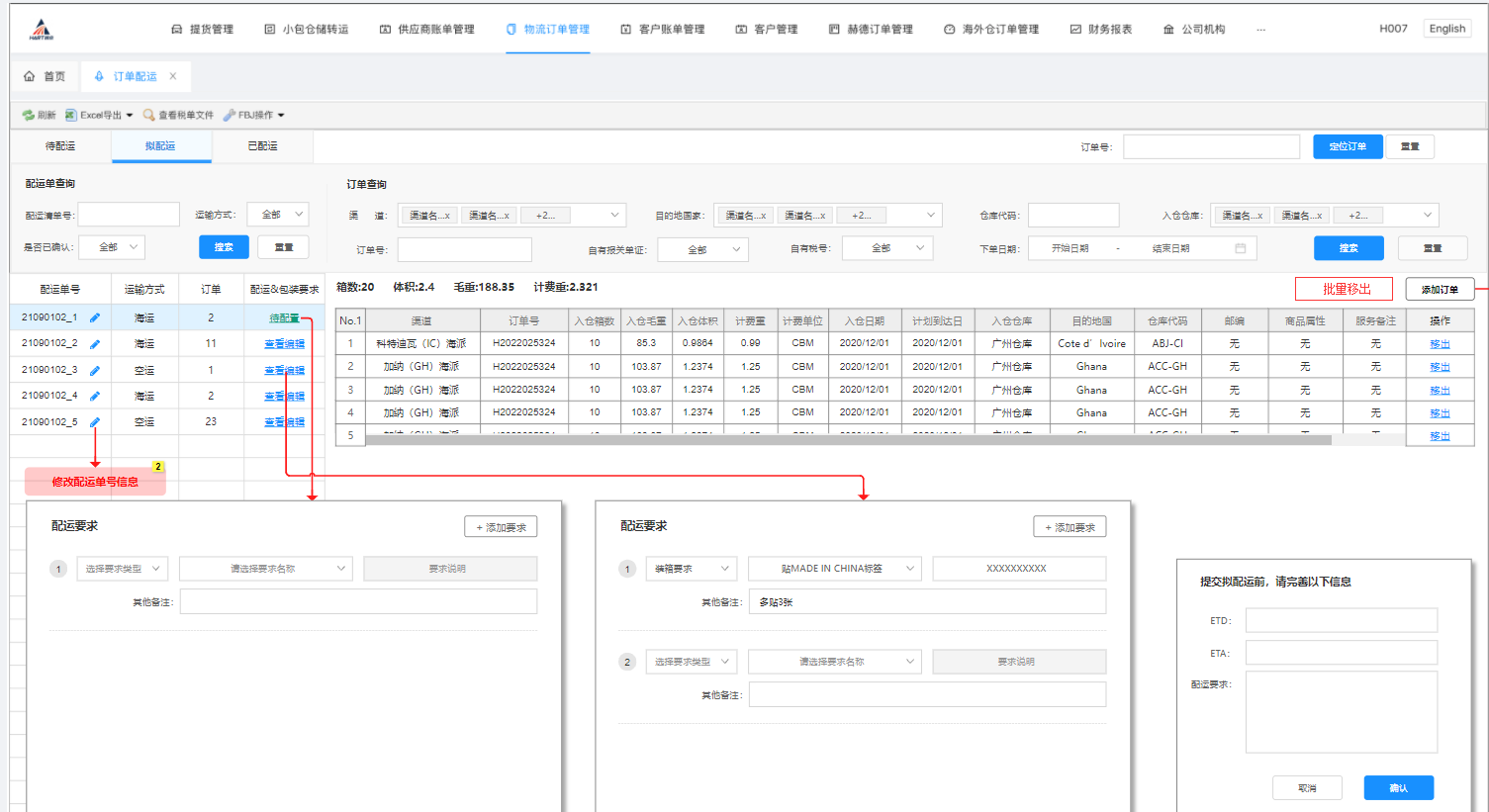
Task: Open the 客户管理 top menu item
Action: pyautogui.click(x=767, y=30)
